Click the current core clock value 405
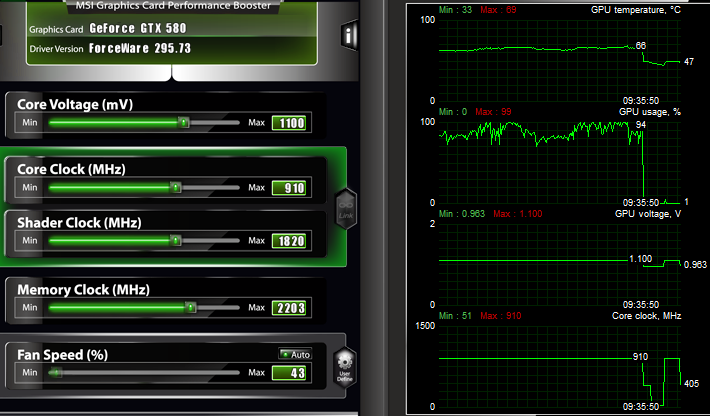 click(x=691, y=383)
